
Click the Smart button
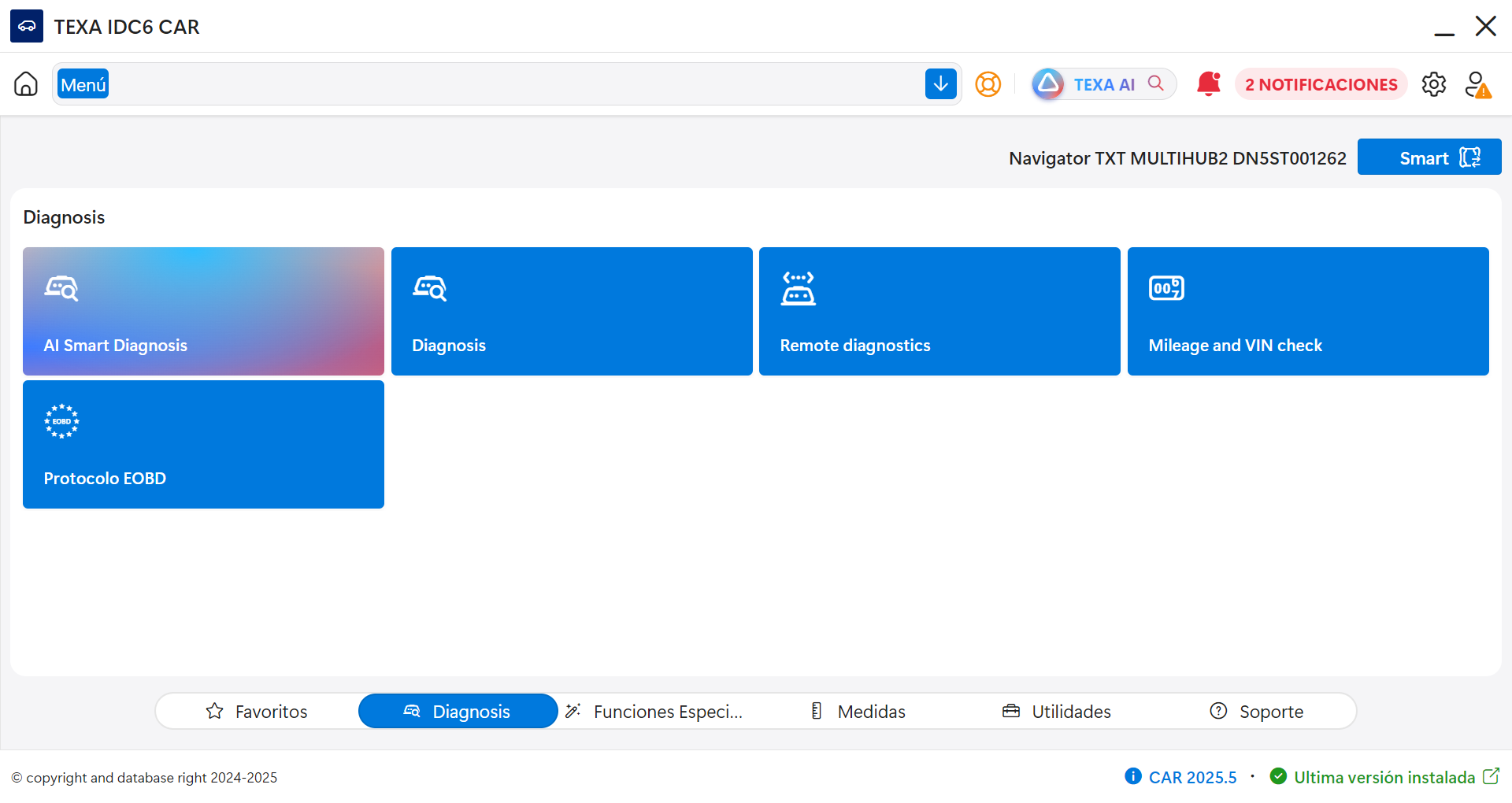1429,157
